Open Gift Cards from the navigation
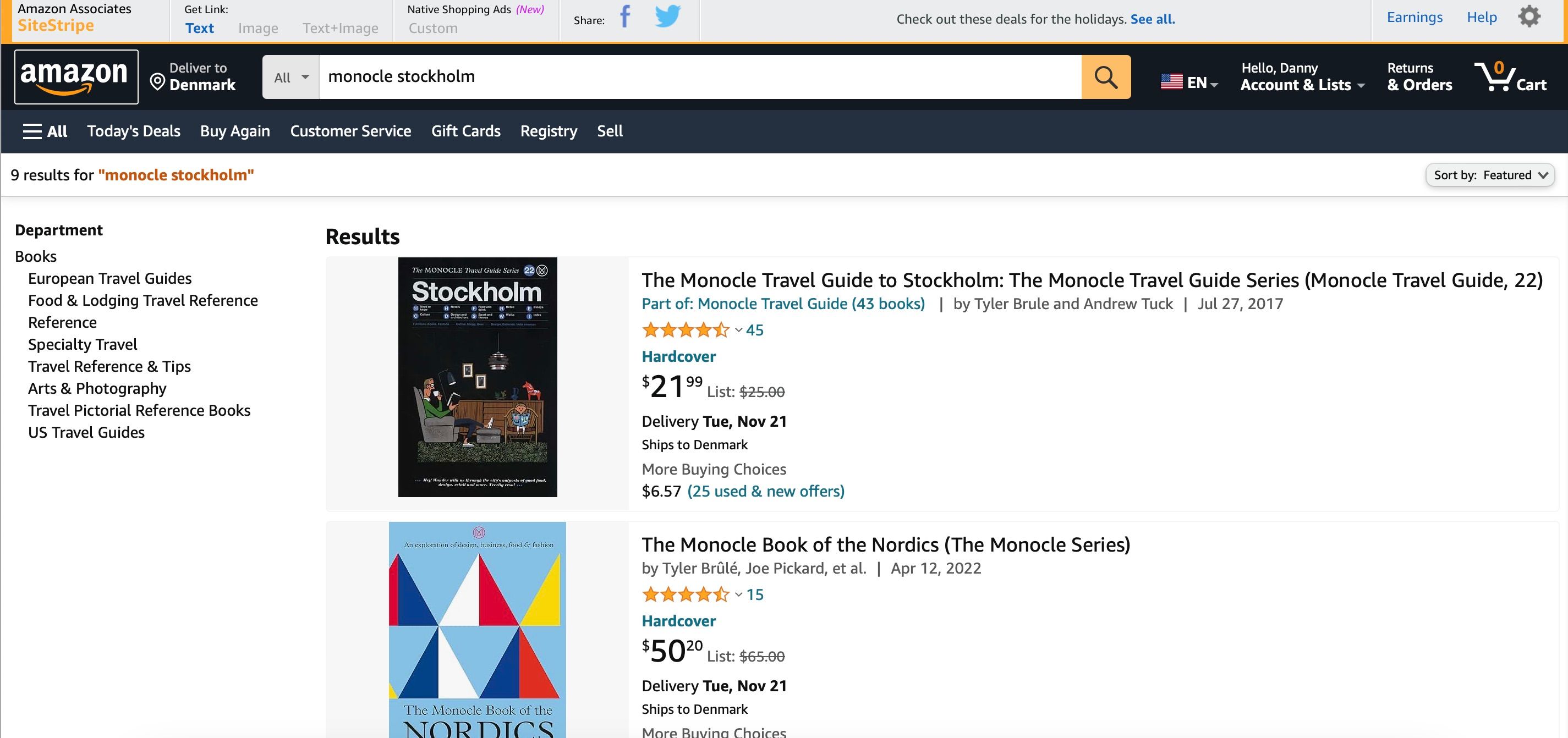Viewport: 1568px width, 738px height. point(465,131)
